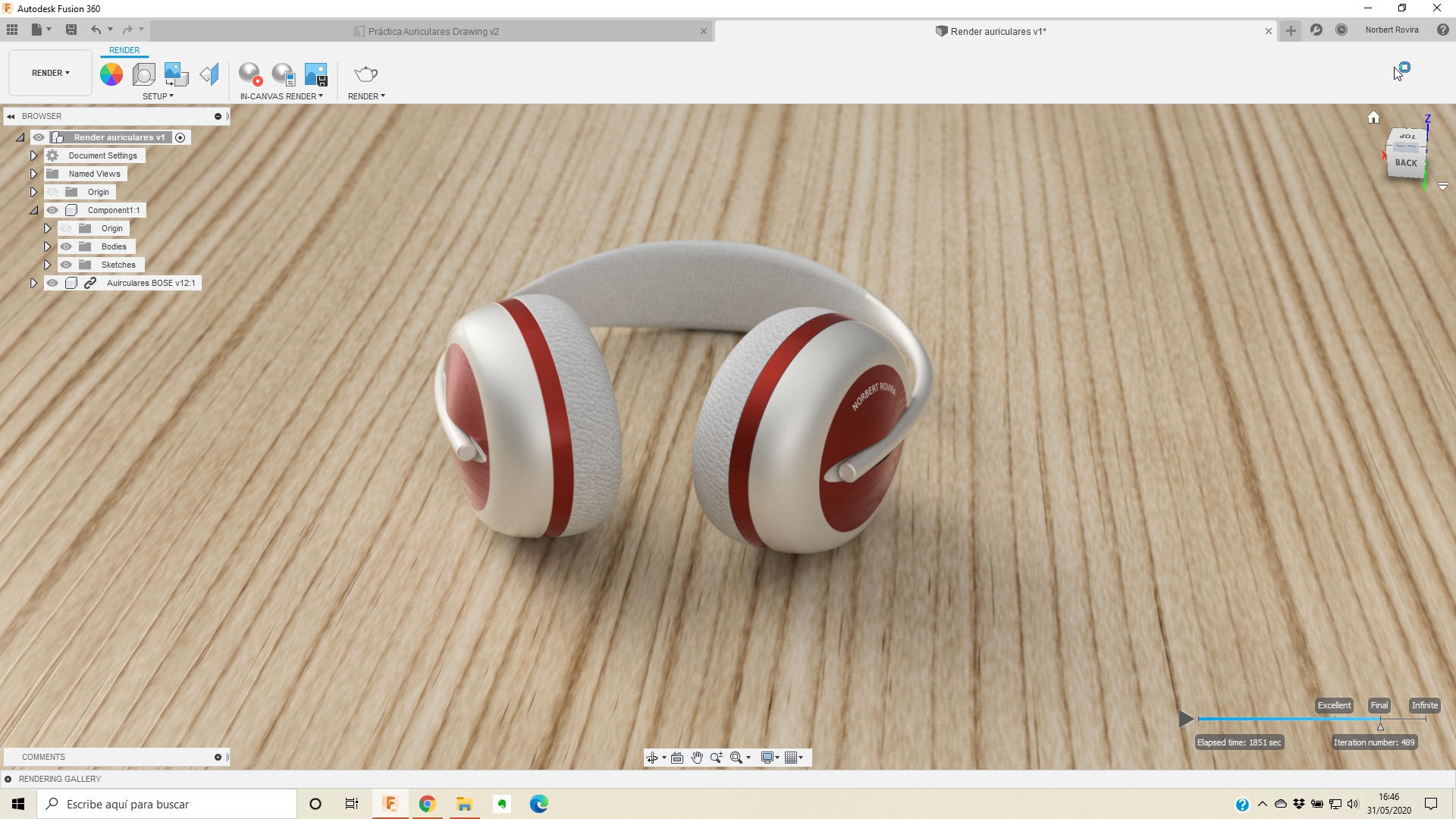Image resolution: width=1456 pixels, height=819 pixels.
Task: Open the Rendering Gallery panel
Action: [59, 779]
